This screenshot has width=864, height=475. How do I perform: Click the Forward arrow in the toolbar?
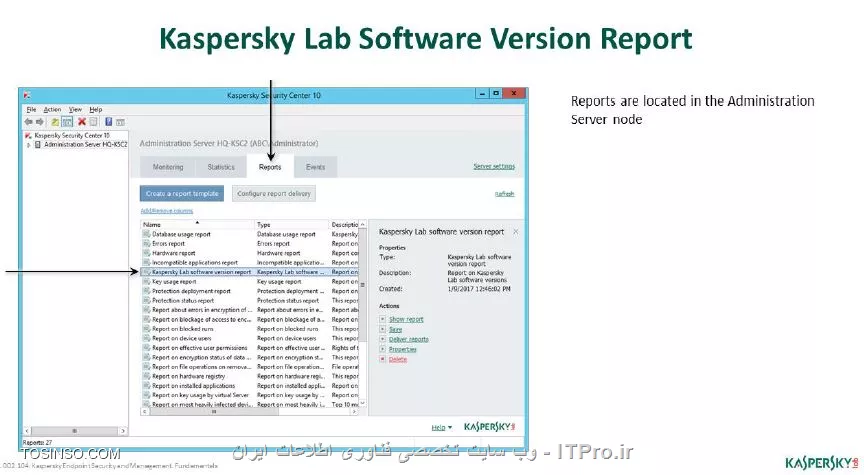coord(40,122)
